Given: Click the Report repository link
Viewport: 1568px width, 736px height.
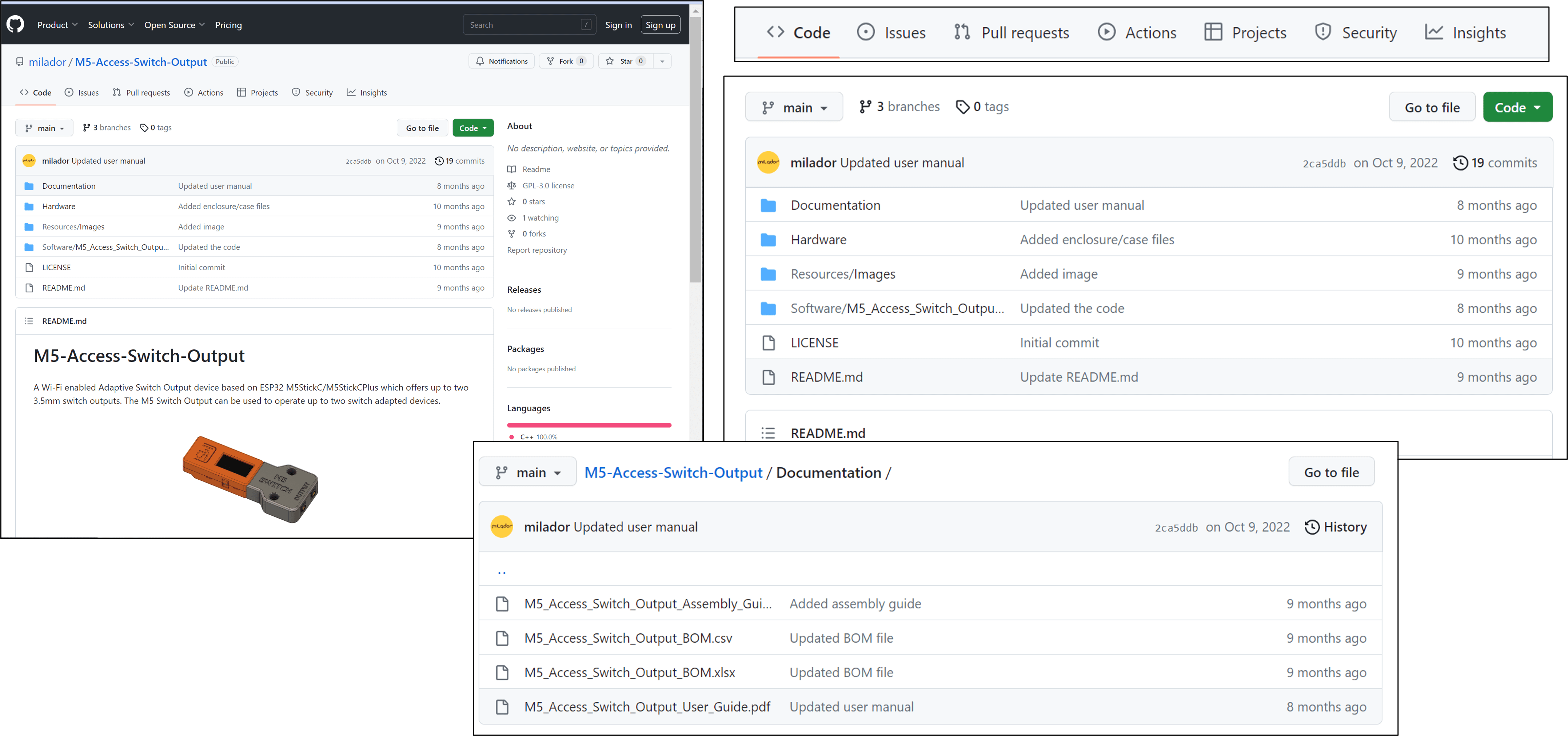Looking at the screenshot, I should (x=536, y=250).
